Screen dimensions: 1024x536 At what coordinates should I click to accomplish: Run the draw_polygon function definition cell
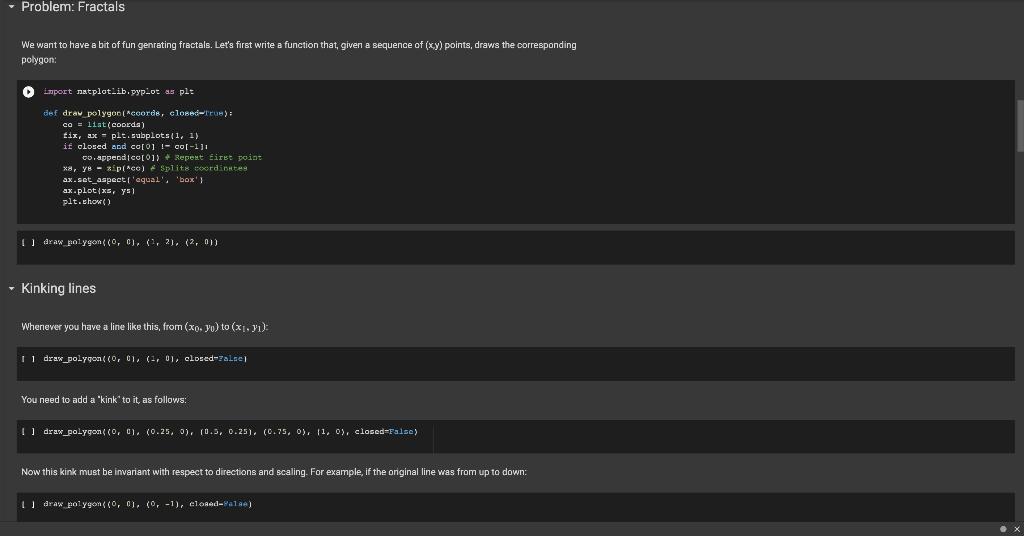click(28, 92)
